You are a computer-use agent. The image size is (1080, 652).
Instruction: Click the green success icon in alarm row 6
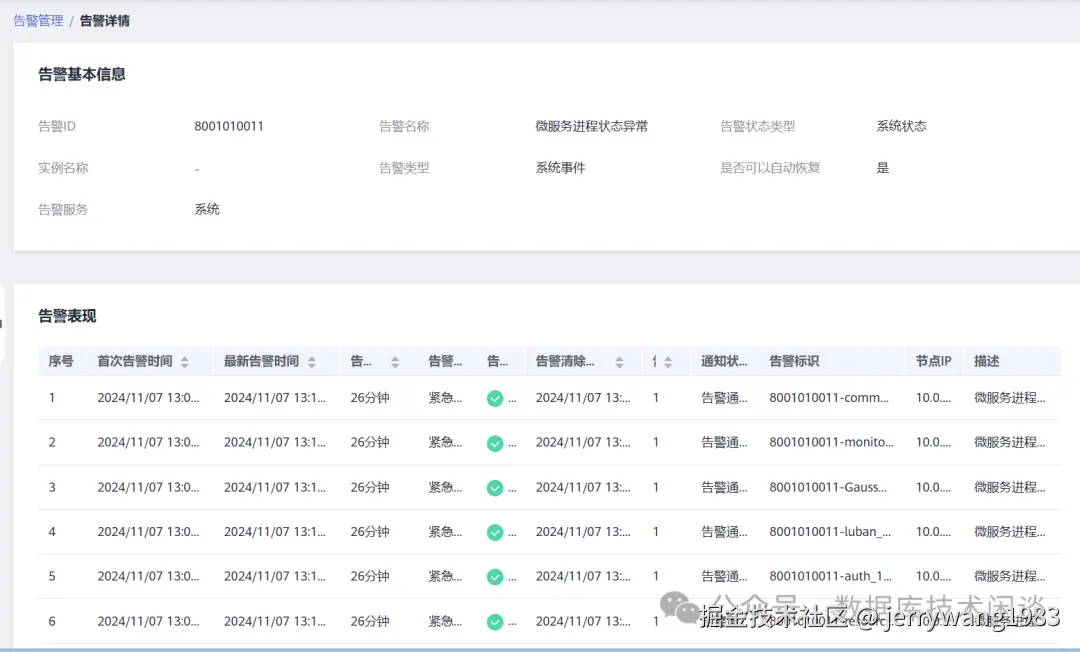tap(496, 621)
